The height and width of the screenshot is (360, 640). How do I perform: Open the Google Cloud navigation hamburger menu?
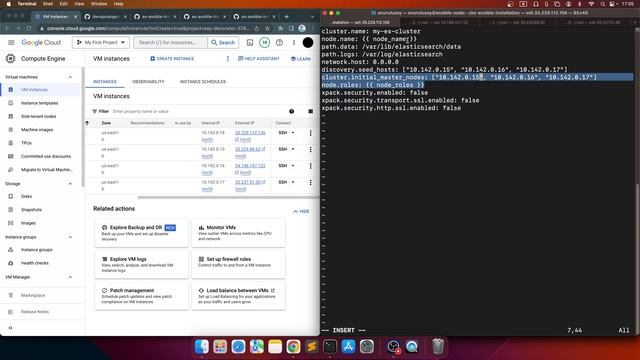[x=11, y=42]
